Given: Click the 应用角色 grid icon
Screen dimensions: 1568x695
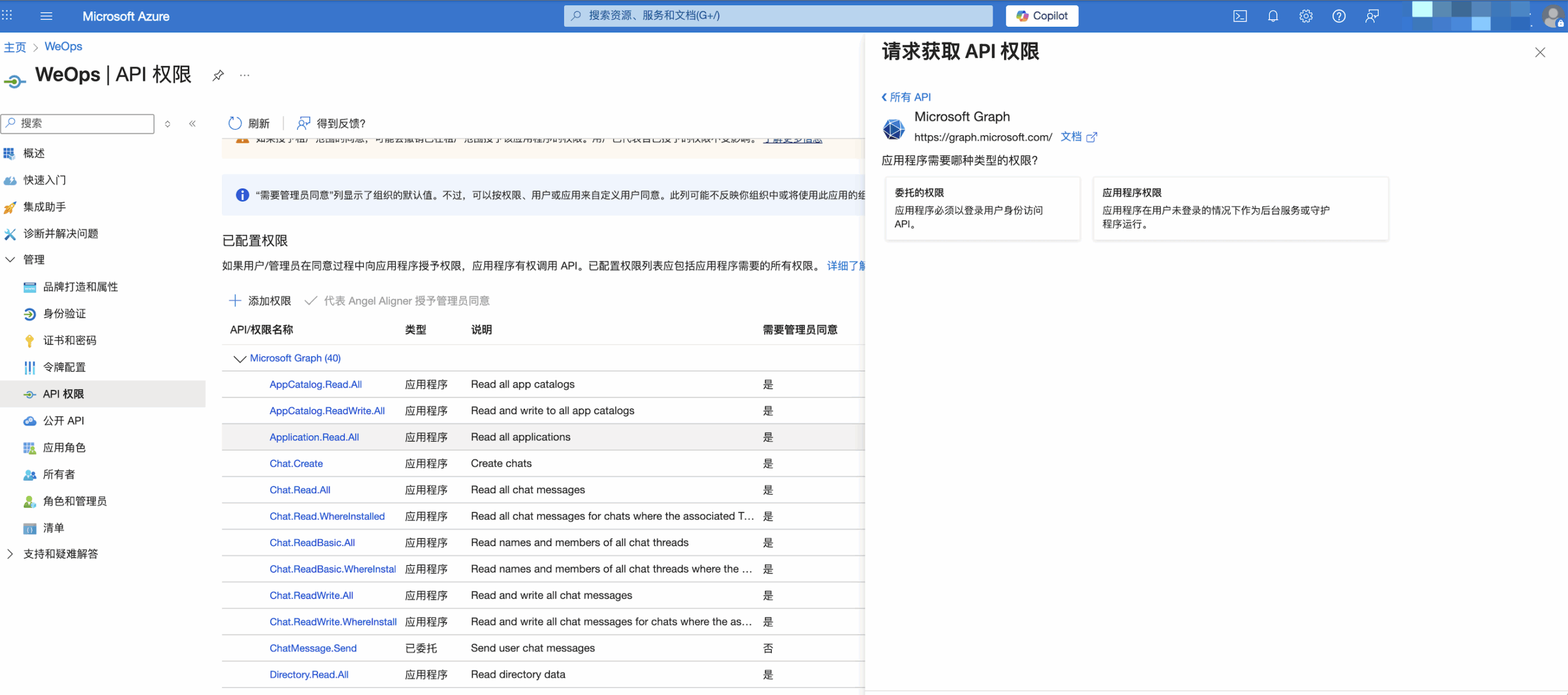Looking at the screenshot, I should [x=29, y=448].
